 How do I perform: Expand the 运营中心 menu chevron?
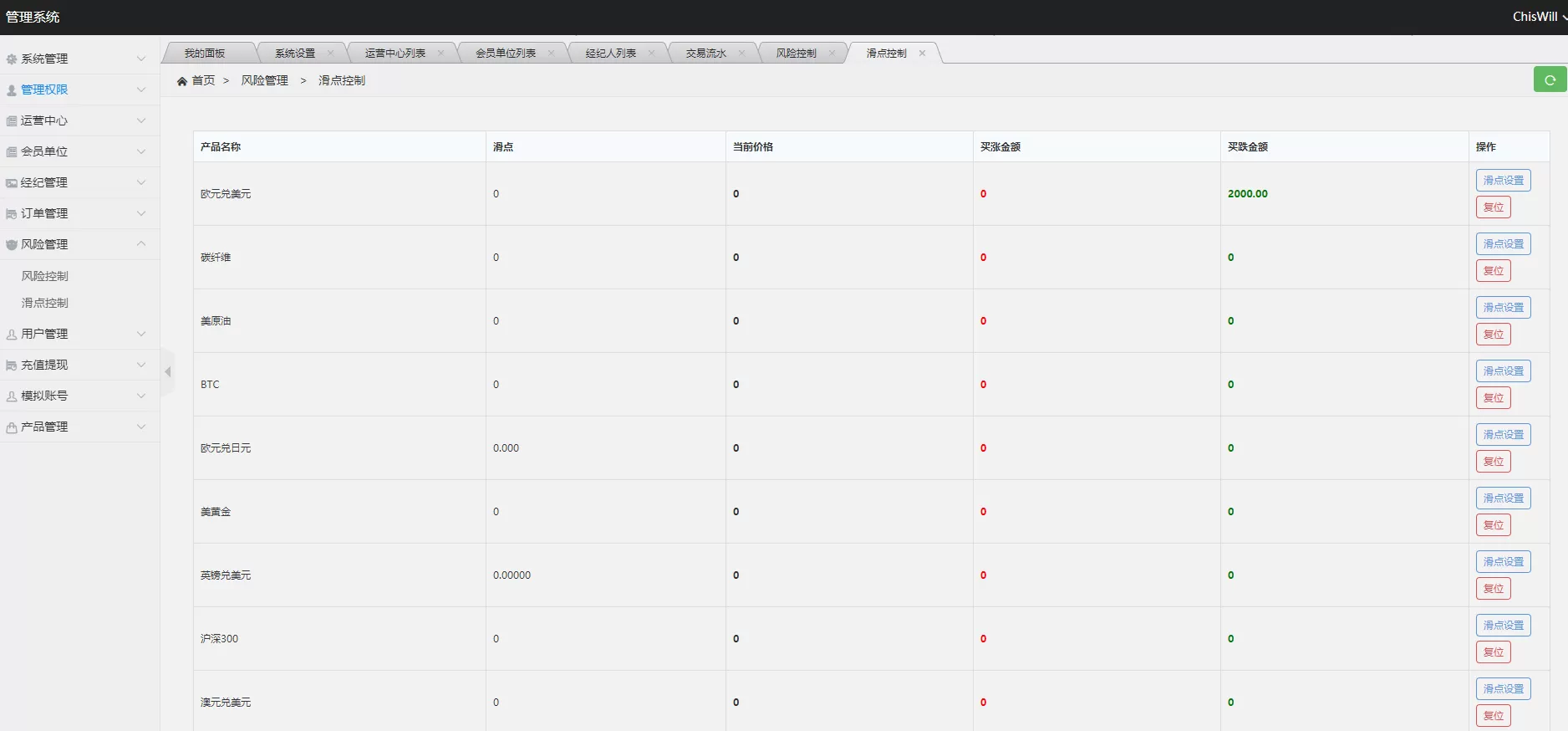point(141,120)
